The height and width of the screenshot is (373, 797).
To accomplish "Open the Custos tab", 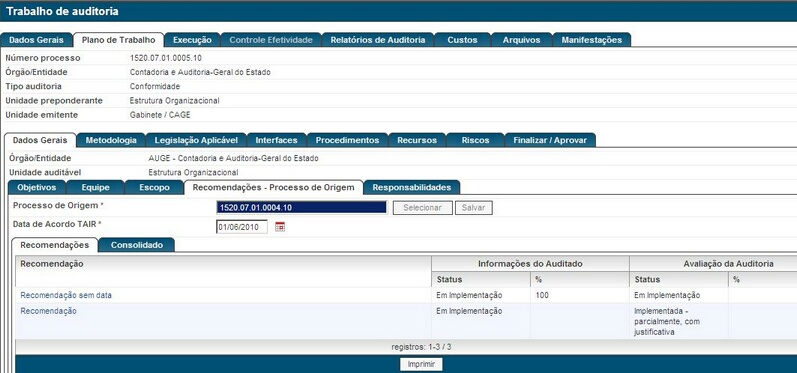I will (462, 40).
